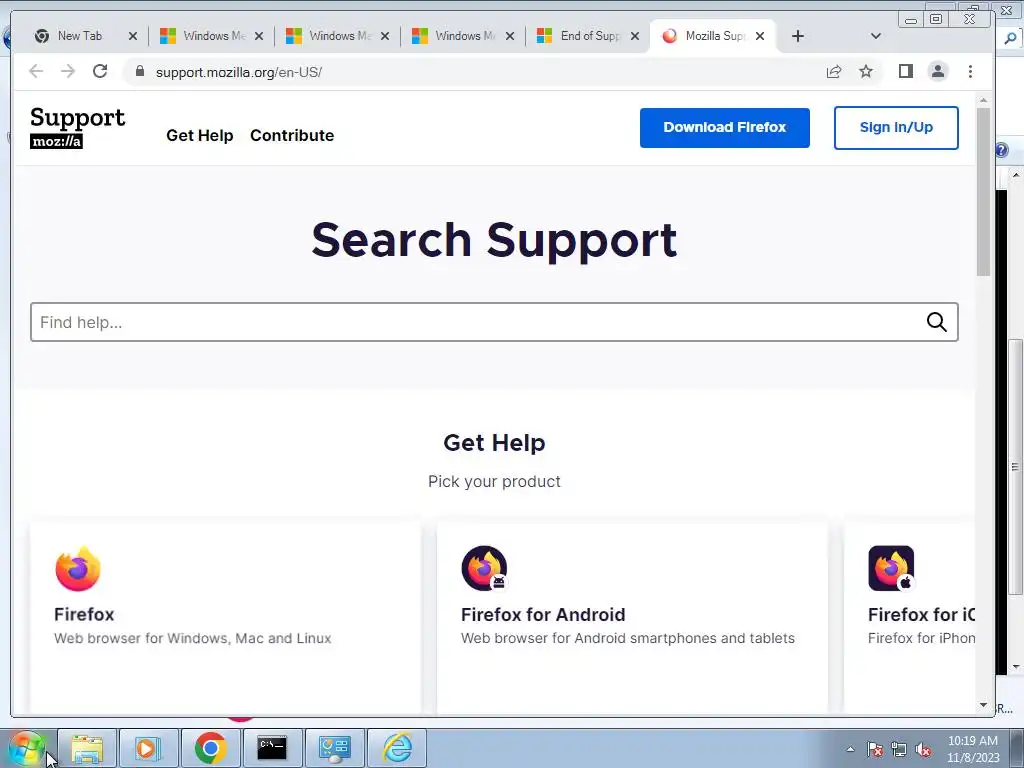
Task: Close the New Tab tab
Action: [x=133, y=36]
